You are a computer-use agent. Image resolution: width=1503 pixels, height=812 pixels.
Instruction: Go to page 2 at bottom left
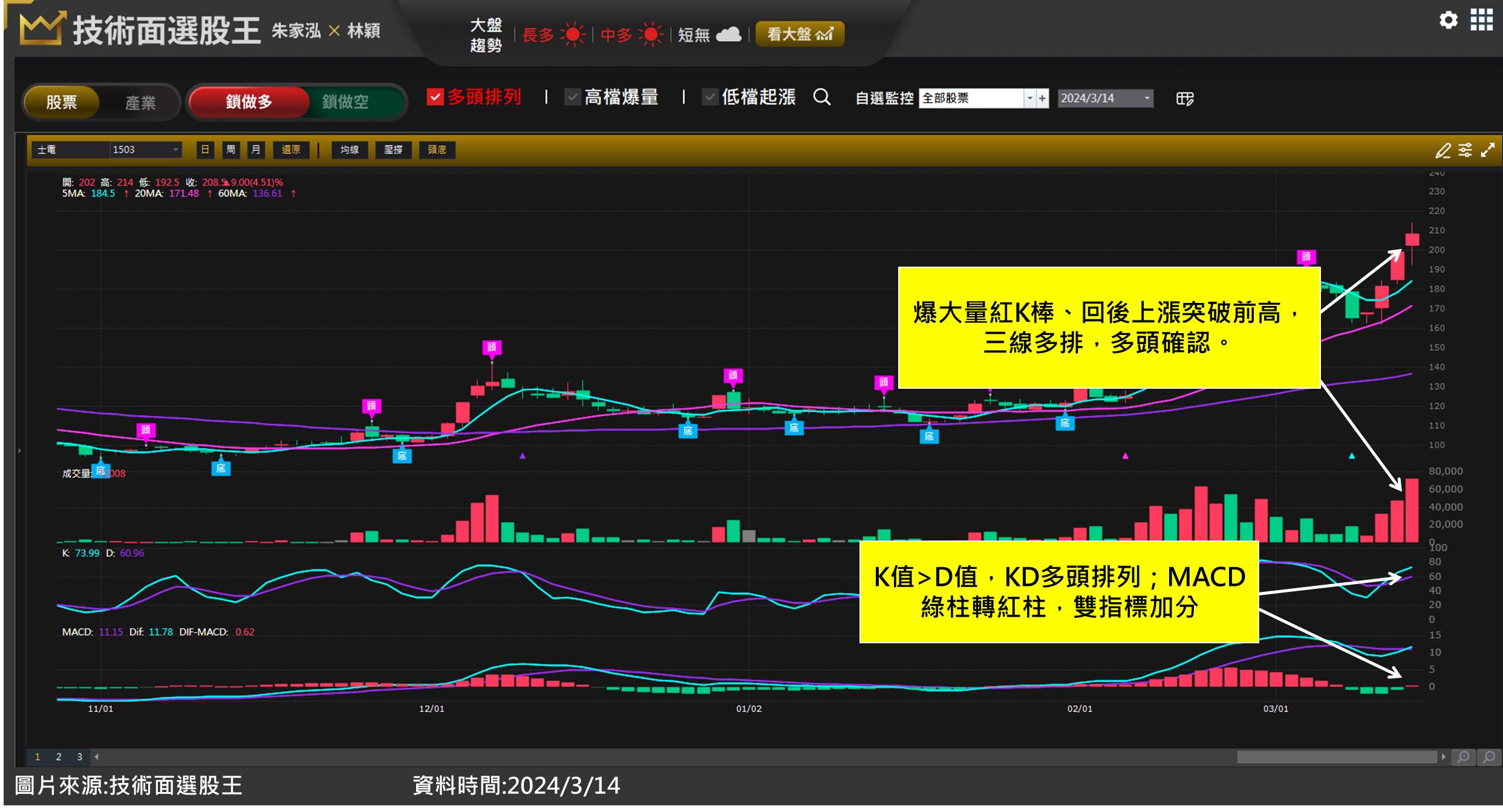point(59,757)
